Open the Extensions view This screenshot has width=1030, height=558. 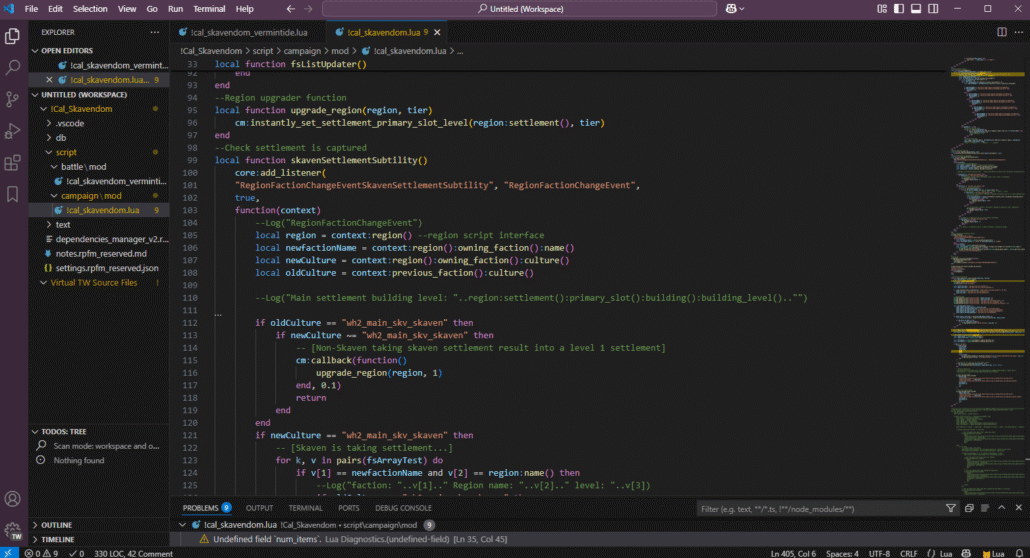click(12, 162)
